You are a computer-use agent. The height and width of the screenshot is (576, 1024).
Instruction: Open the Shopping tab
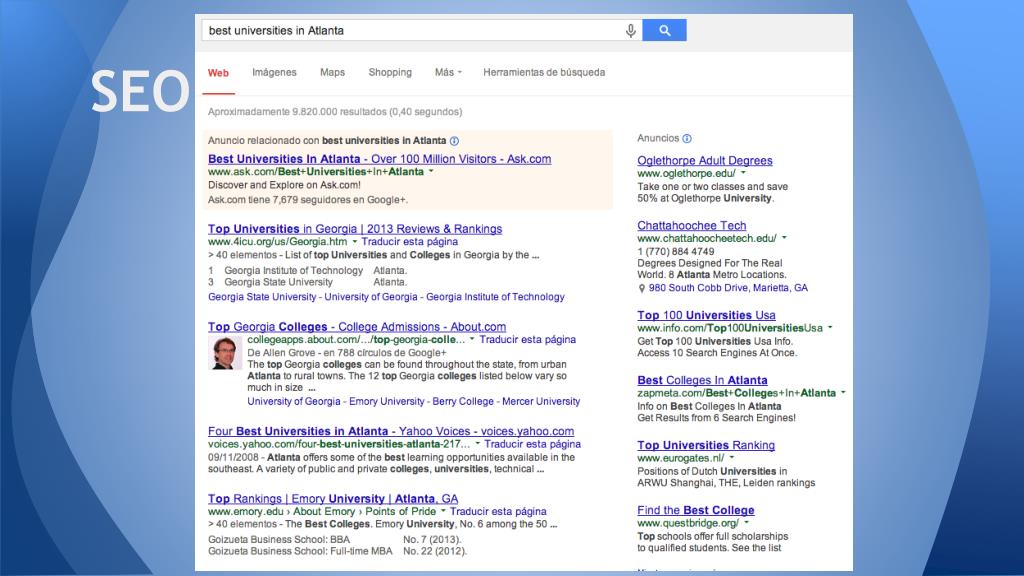(390, 72)
